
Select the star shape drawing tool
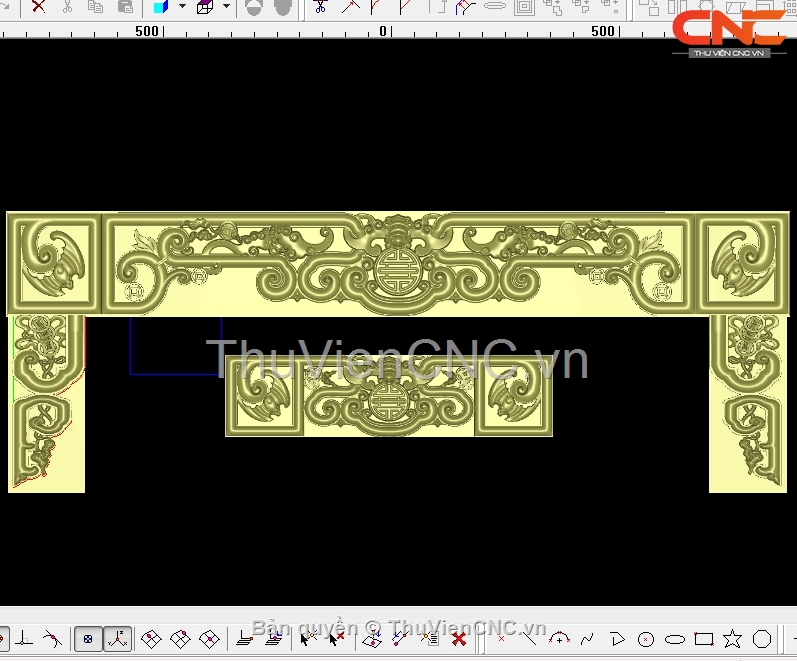(x=733, y=638)
